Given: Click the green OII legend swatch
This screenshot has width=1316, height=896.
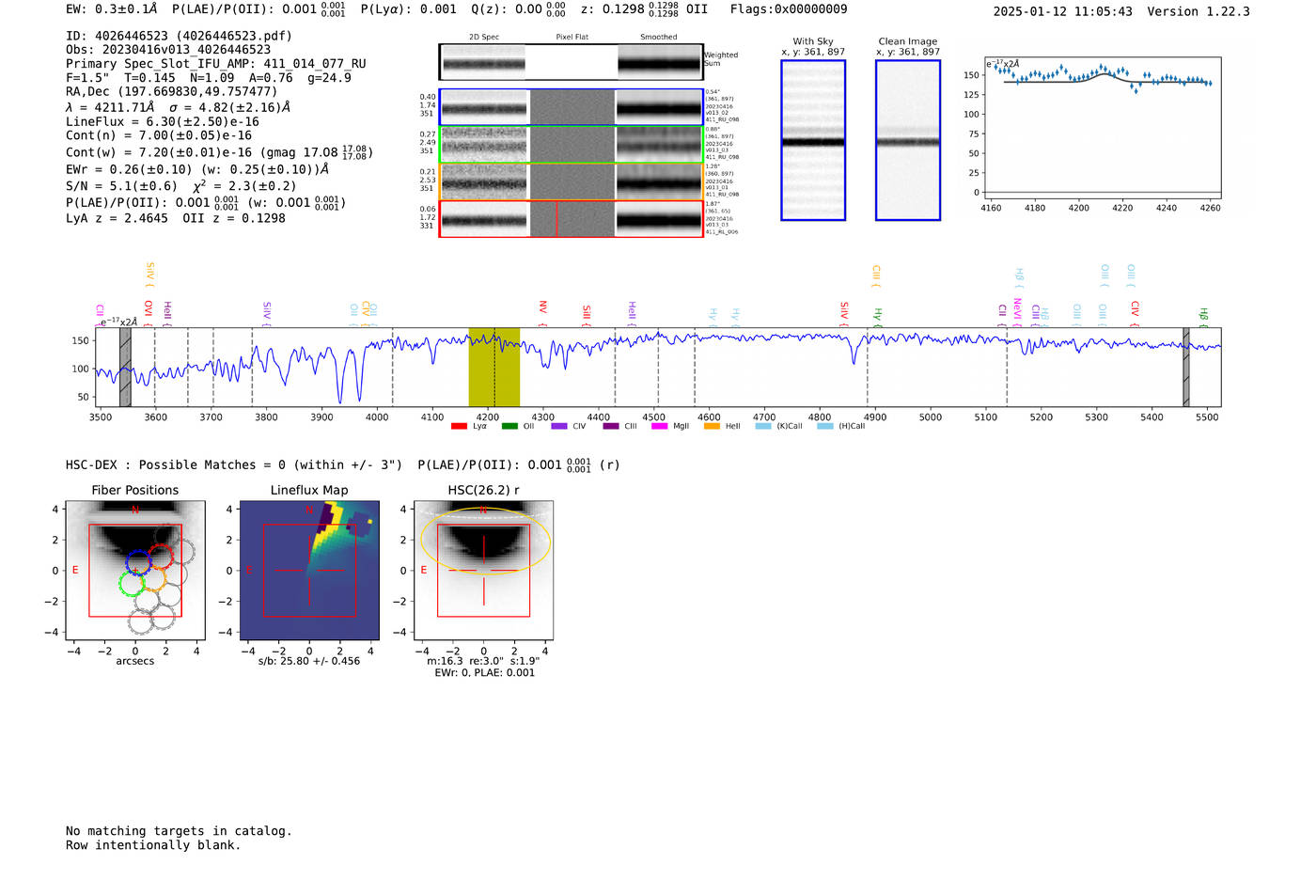Looking at the screenshot, I should [x=509, y=426].
